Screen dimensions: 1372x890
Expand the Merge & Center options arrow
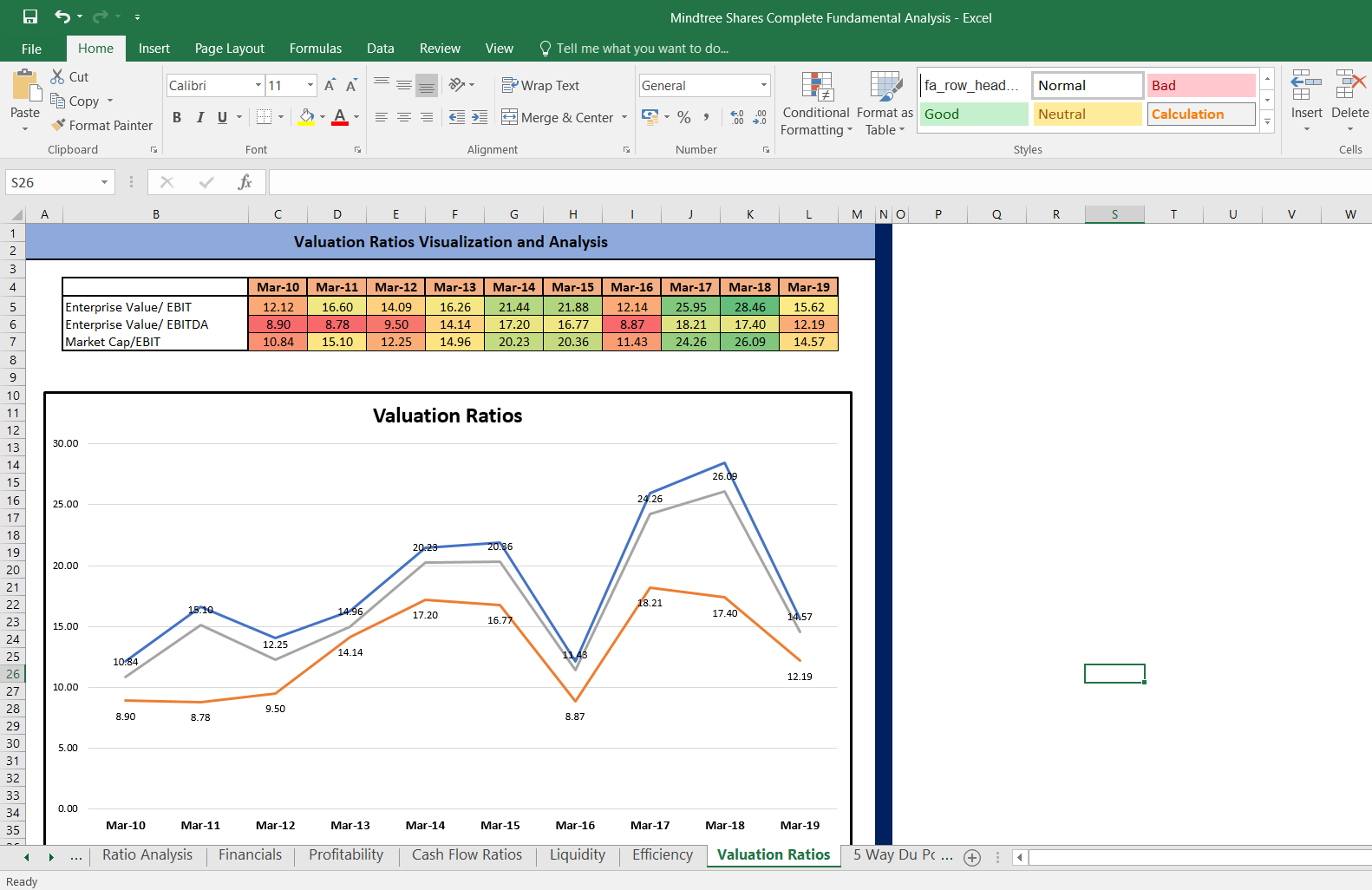624,117
